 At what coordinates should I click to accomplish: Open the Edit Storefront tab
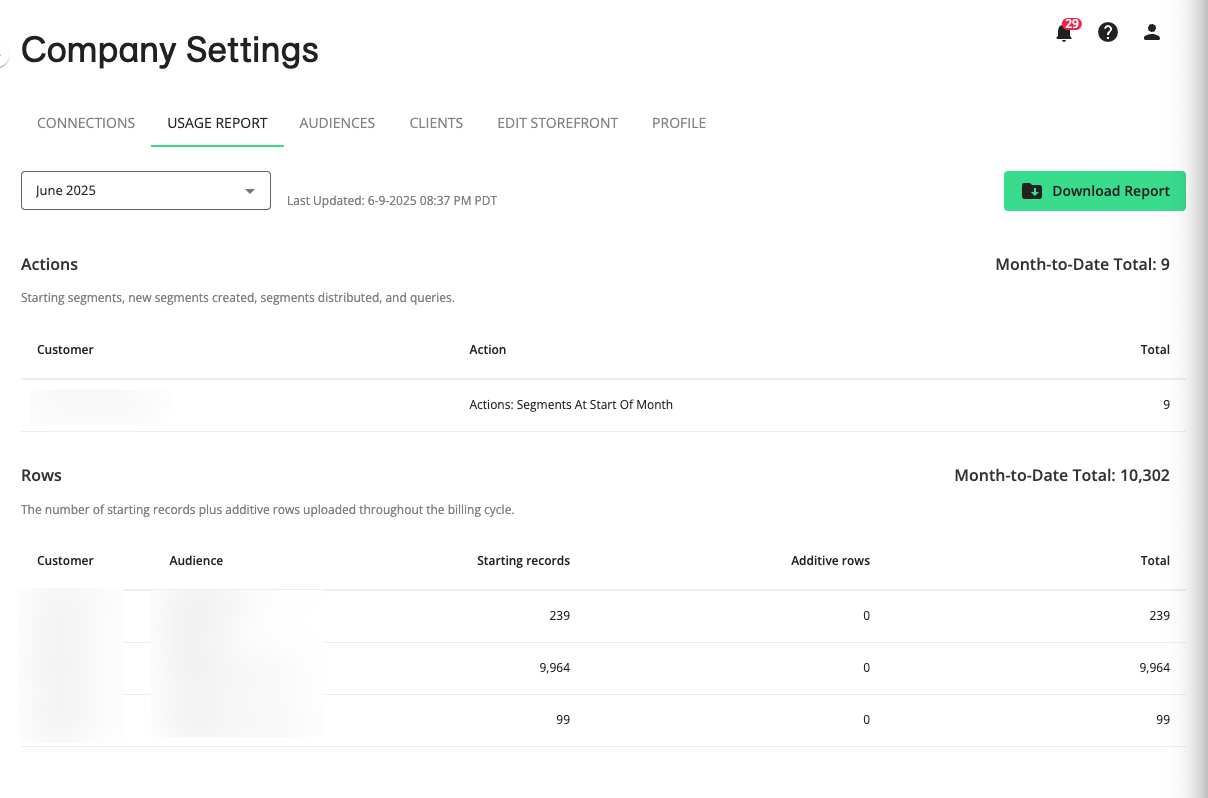[558, 123]
